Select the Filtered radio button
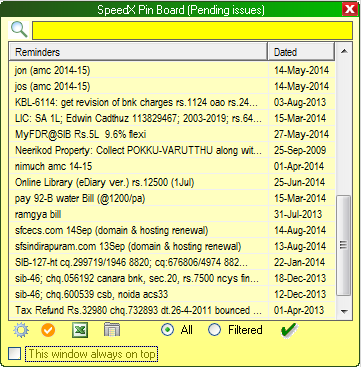The height and width of the screenshot is (367, 361). click(214, 330)
